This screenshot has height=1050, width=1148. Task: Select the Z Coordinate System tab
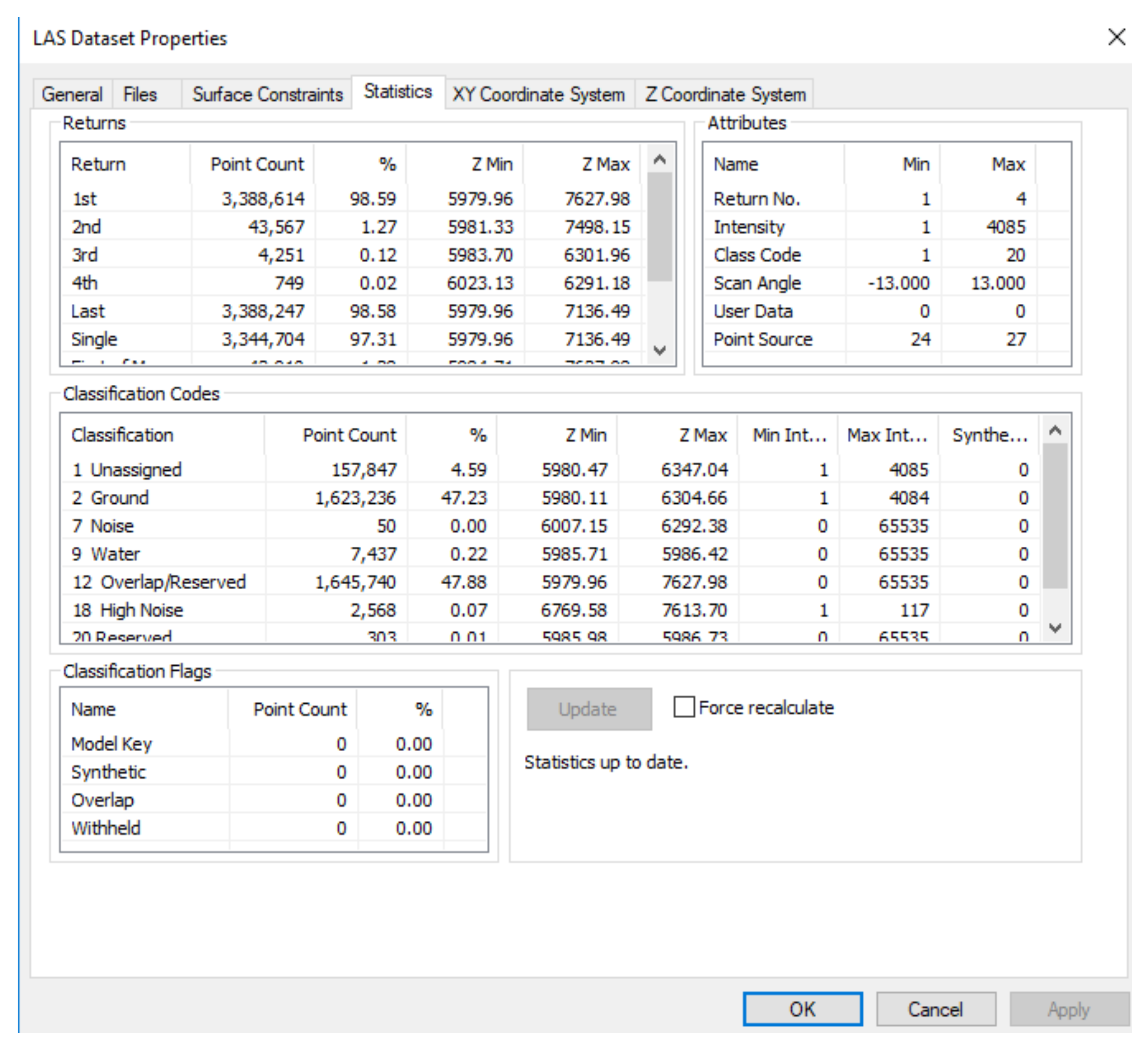[725, 94]
